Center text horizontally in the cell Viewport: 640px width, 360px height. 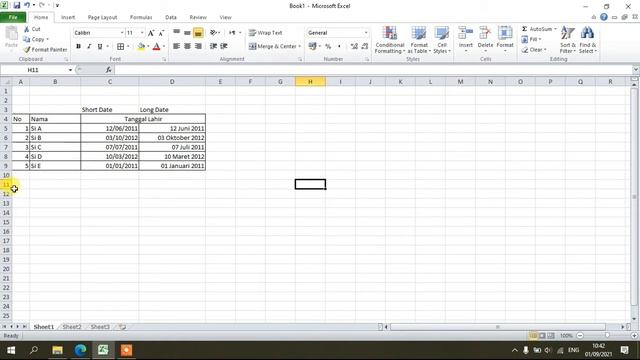tap(187, 46)
